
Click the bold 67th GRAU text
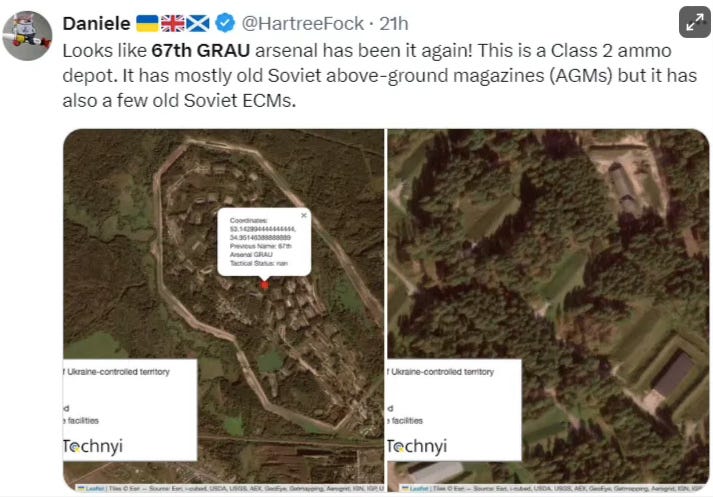coord(201,50)
